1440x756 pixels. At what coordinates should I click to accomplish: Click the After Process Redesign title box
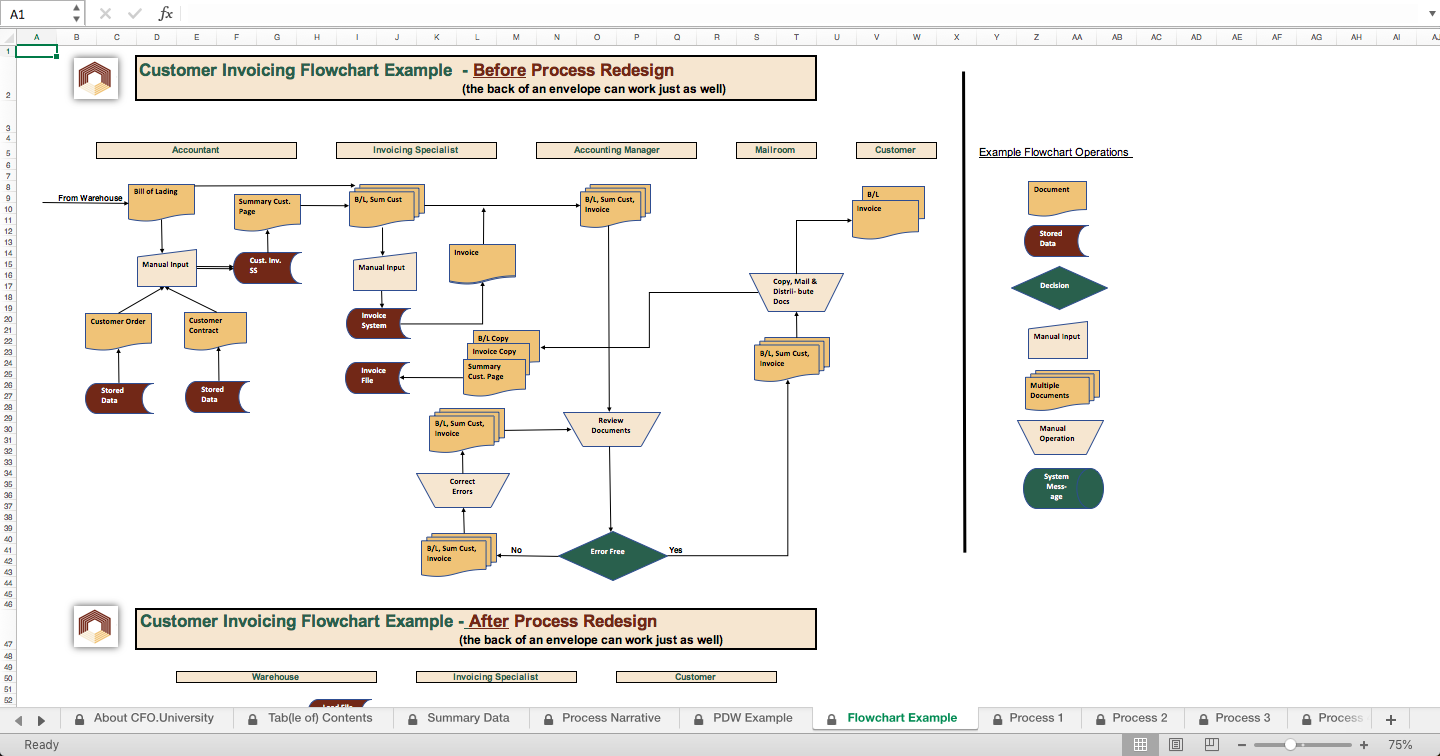point(476,629)
